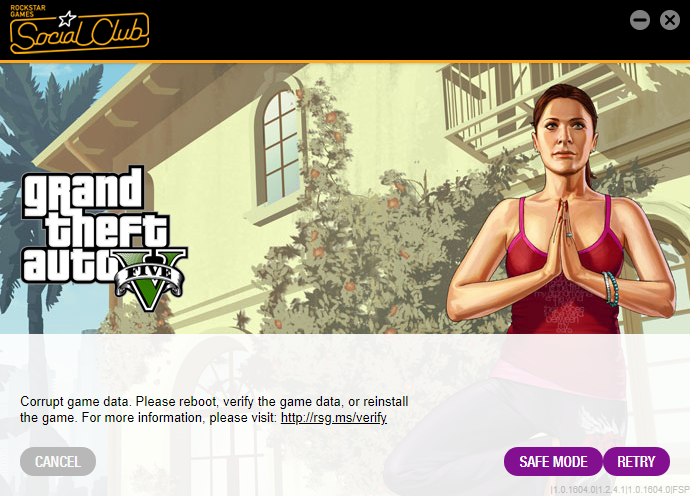This screenshot has width=690, height=496.
Task: Click the empty black header bar
Action: point(387,29)
